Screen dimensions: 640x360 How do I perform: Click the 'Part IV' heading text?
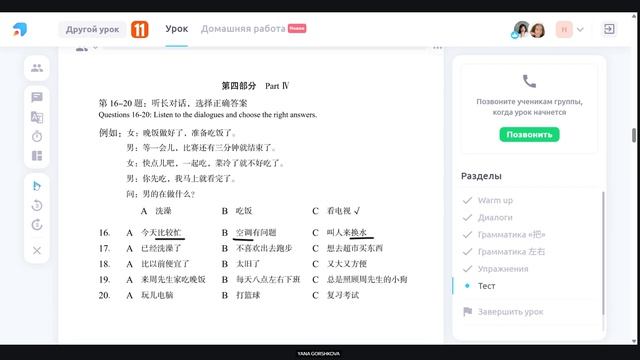pos(277,86)
